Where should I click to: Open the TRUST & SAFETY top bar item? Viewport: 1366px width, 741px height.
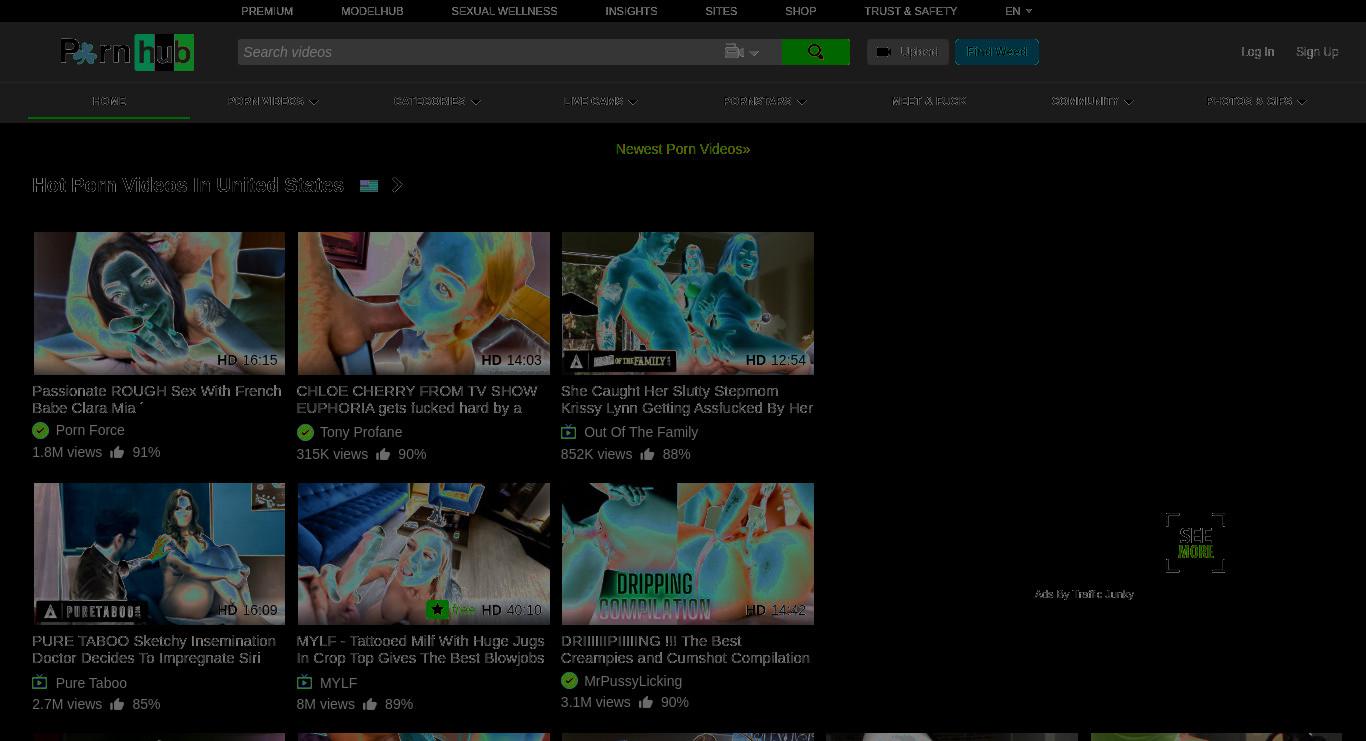click(911, 11)
